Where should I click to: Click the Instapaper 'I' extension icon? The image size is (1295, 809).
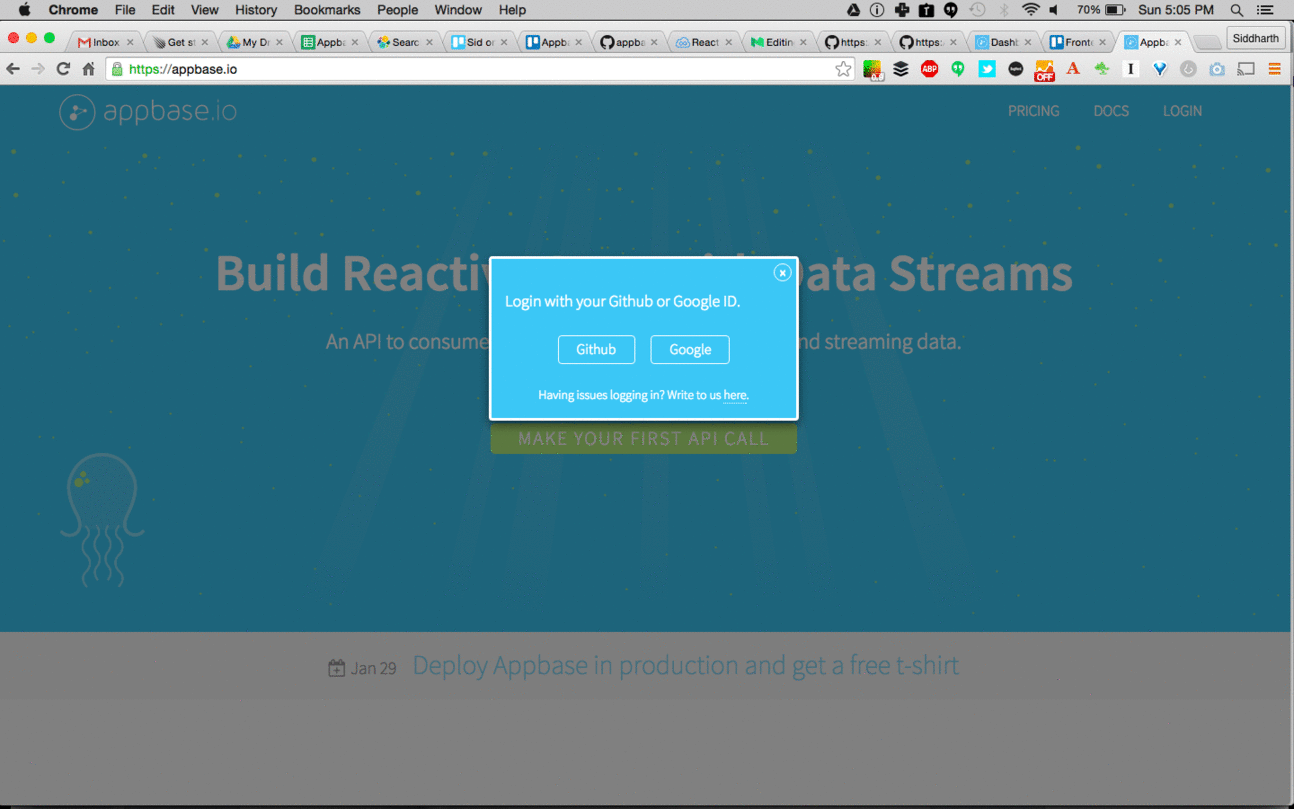(x=1131, y=69)
